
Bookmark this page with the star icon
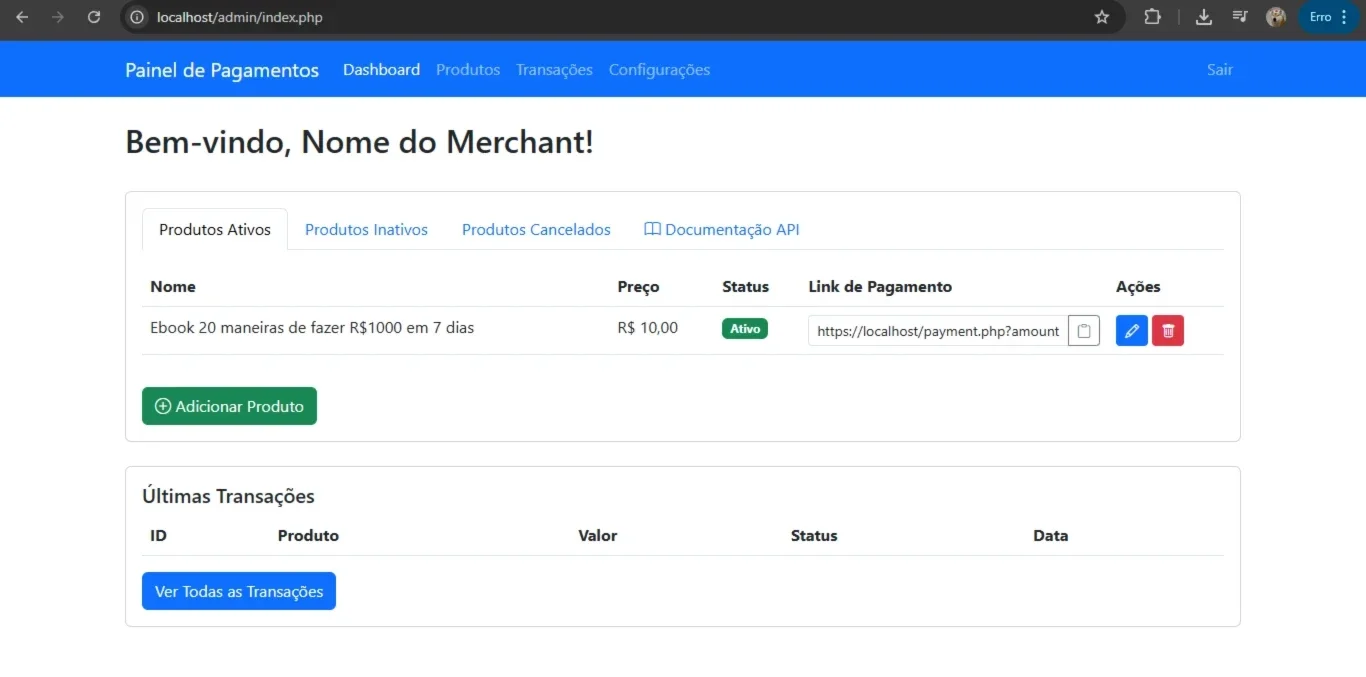1102,17
